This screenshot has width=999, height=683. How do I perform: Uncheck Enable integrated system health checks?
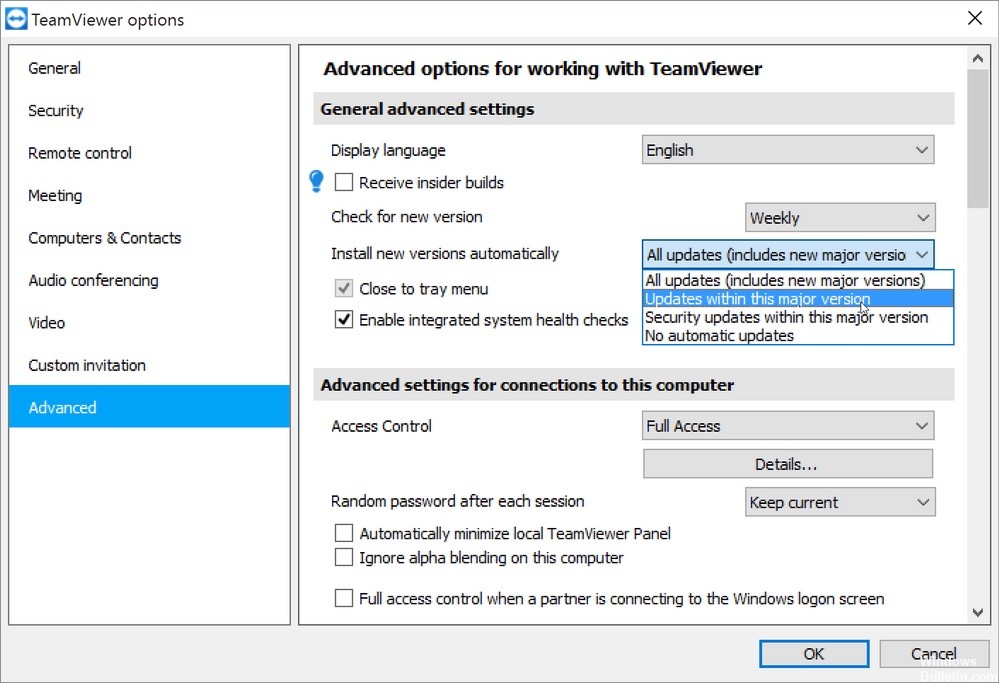tap(344, 320)
